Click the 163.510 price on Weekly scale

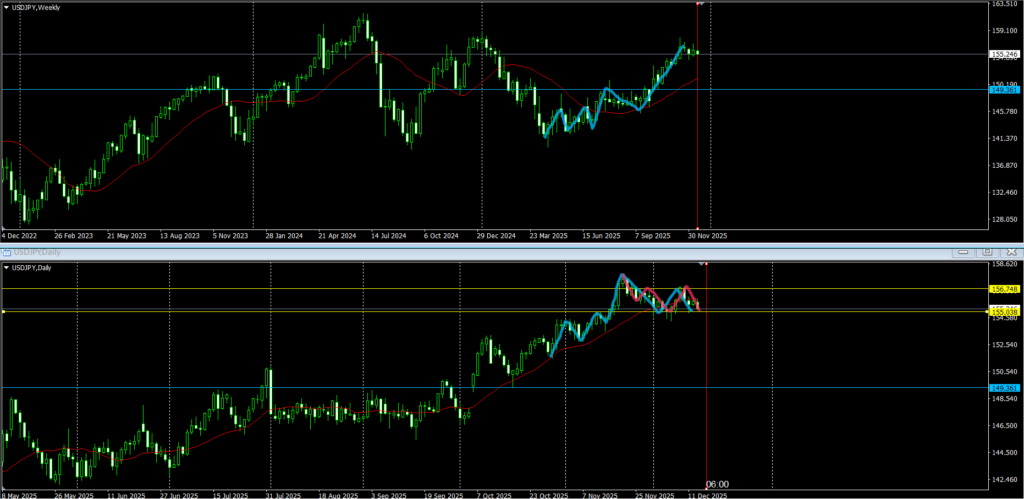(x=1003, y=4)
